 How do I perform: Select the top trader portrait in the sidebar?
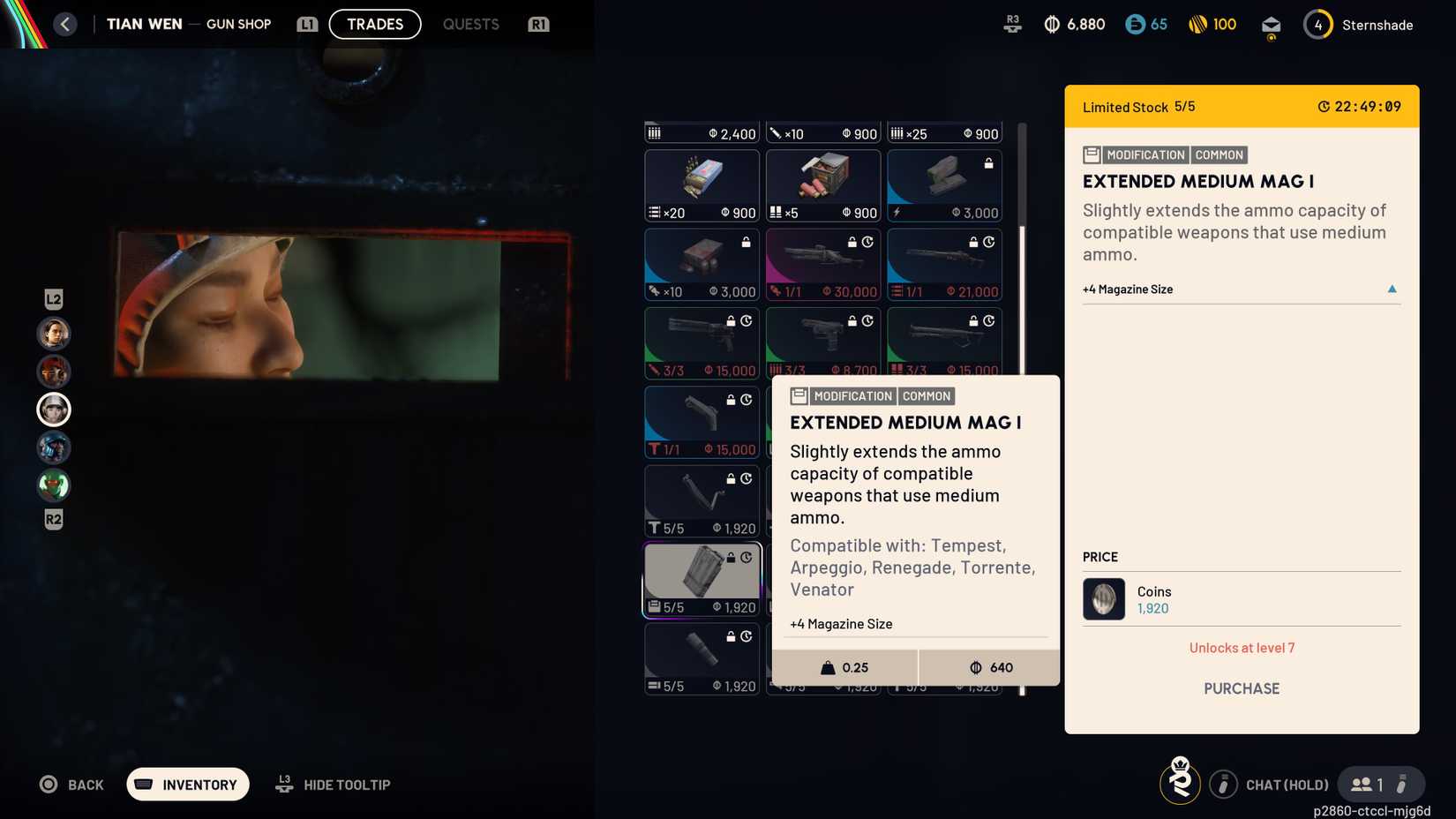54,334
